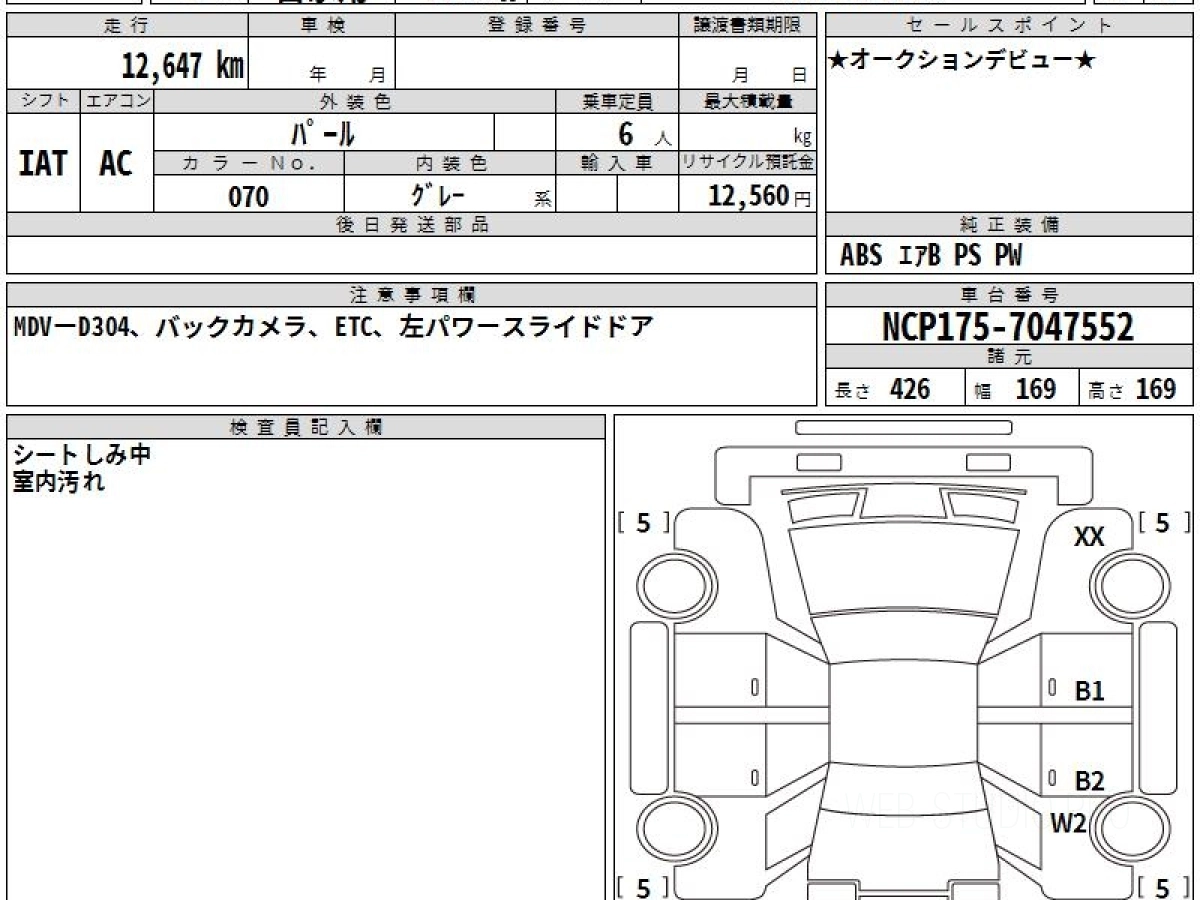Viewport: 1200px width, 900px height.
Task: Select the MDV-D304 notes line
Action: coord(334,327)
